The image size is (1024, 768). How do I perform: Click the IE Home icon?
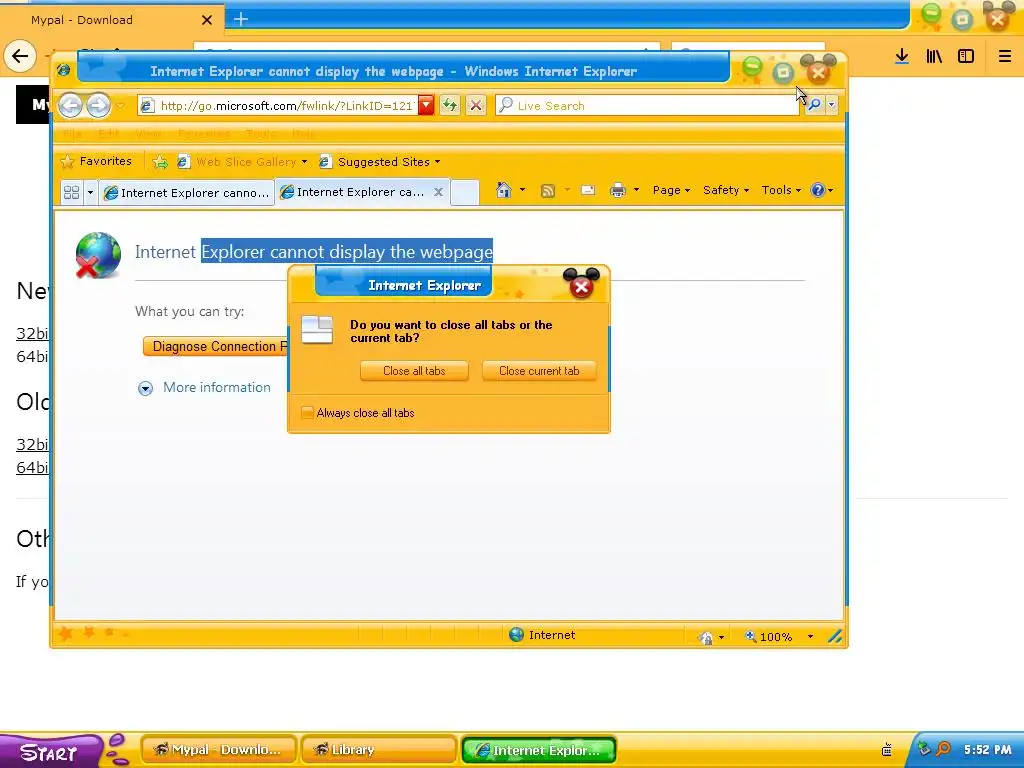(x=503, y=190)
